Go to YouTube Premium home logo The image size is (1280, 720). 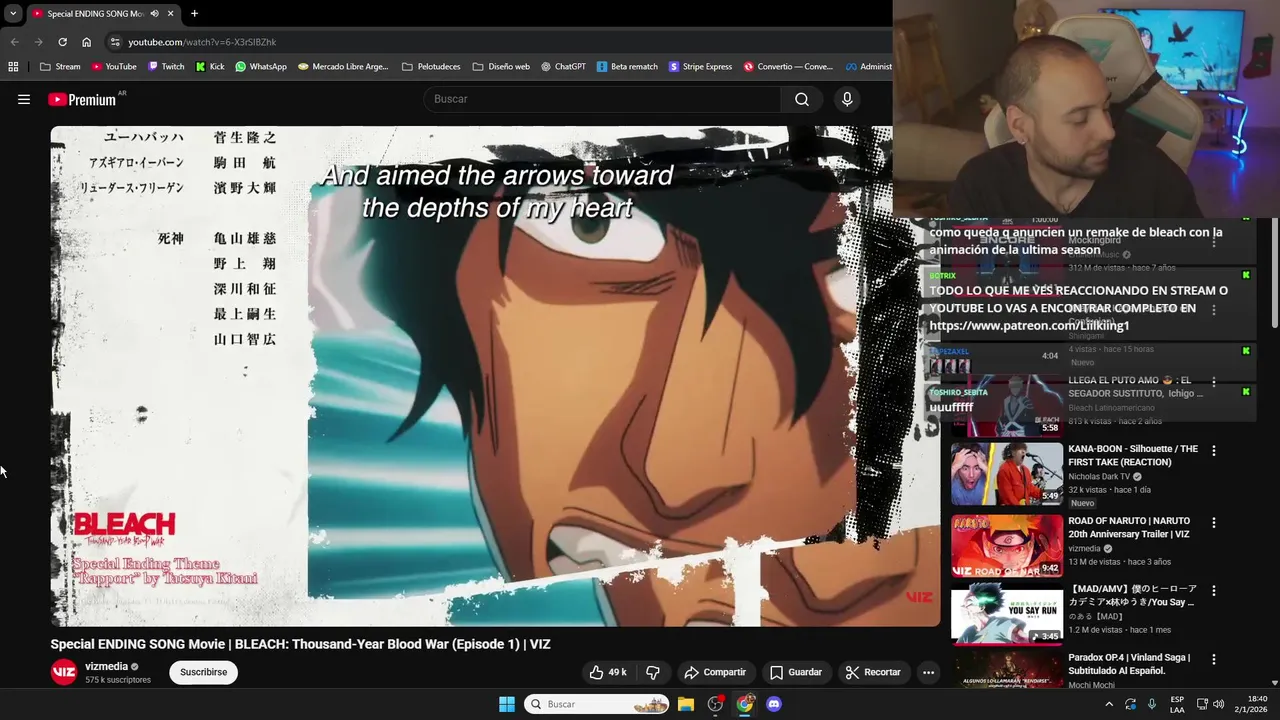[82, 99]
